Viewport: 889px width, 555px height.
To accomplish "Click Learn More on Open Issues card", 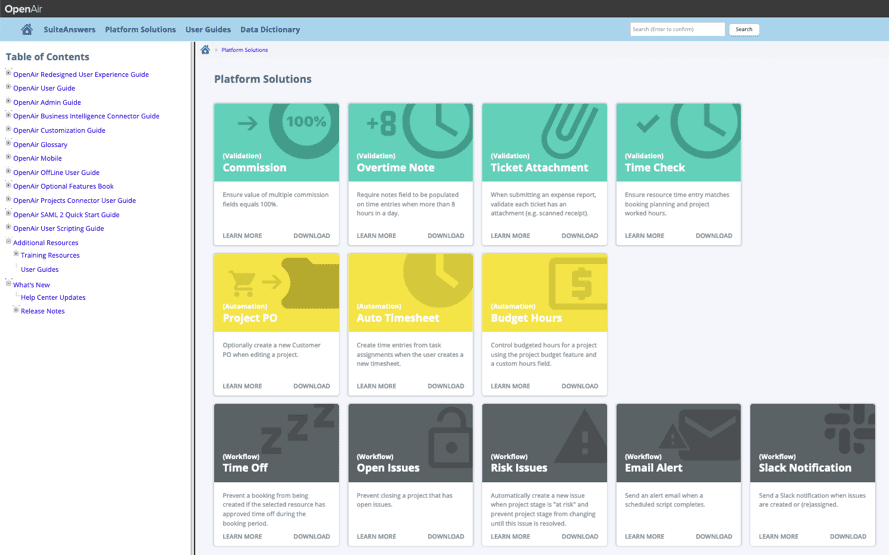I will coord(376,536).
